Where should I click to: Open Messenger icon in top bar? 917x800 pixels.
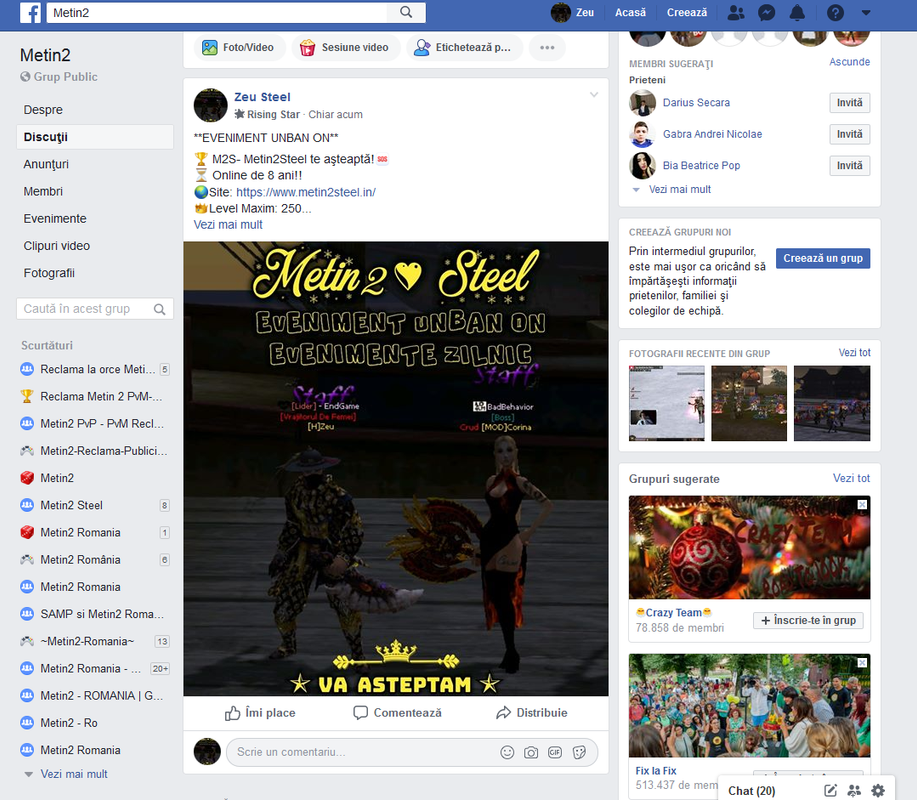(x=766, y=12)
